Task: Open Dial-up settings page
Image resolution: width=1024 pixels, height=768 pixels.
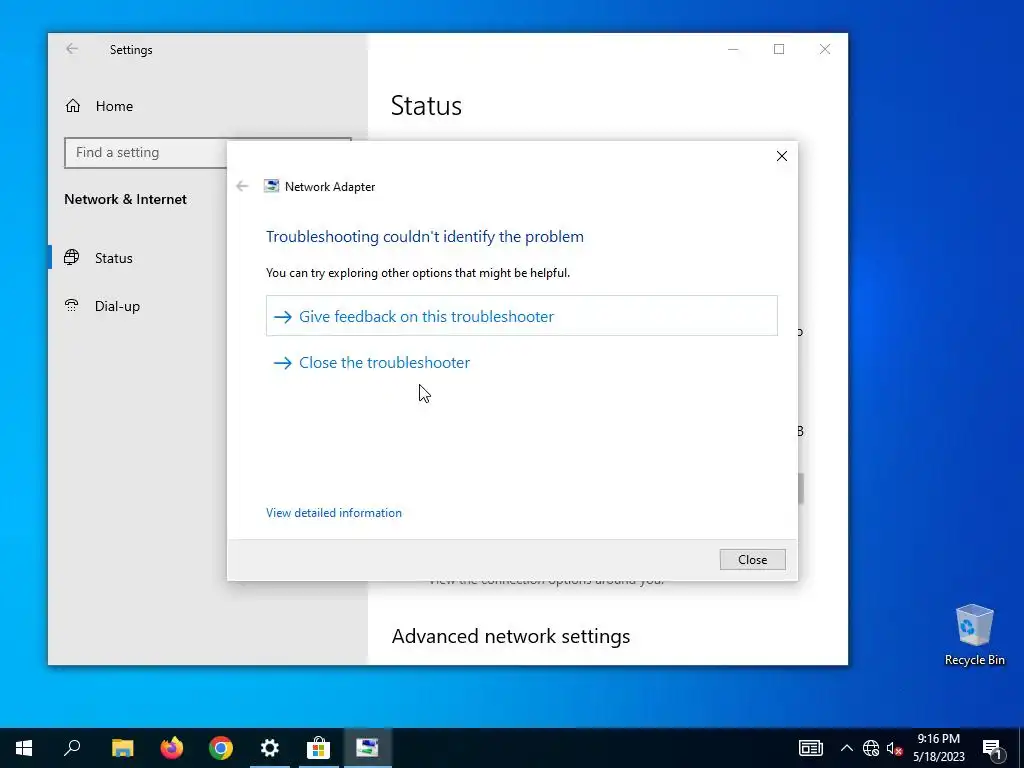Action: tap(118, 306)
